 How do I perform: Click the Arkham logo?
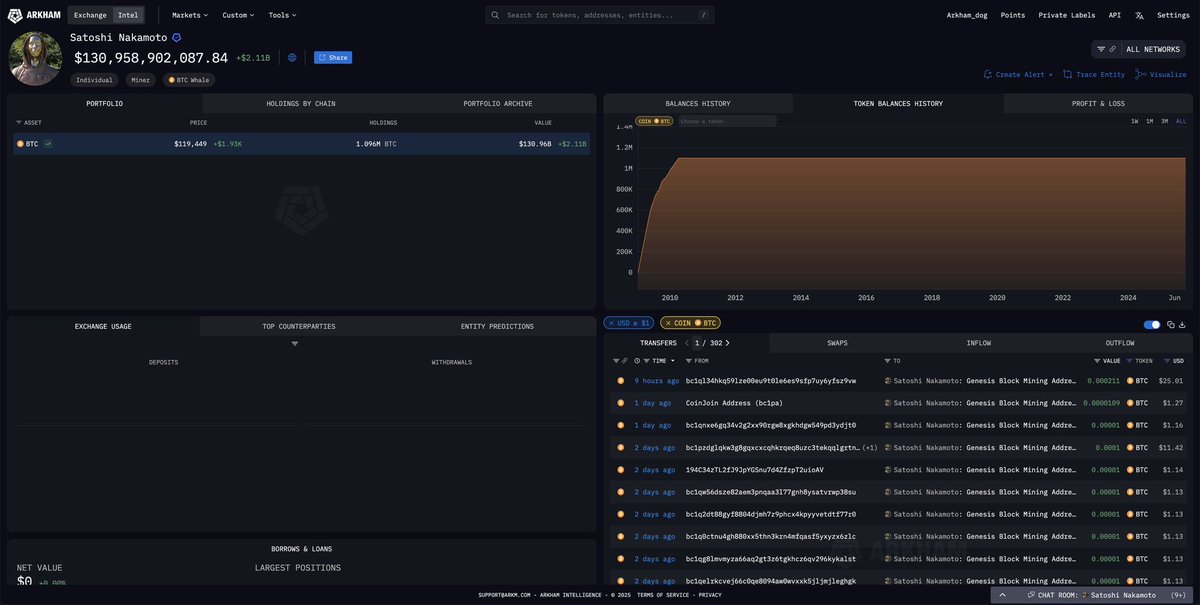pyautogui.click(x=35, y=15)
